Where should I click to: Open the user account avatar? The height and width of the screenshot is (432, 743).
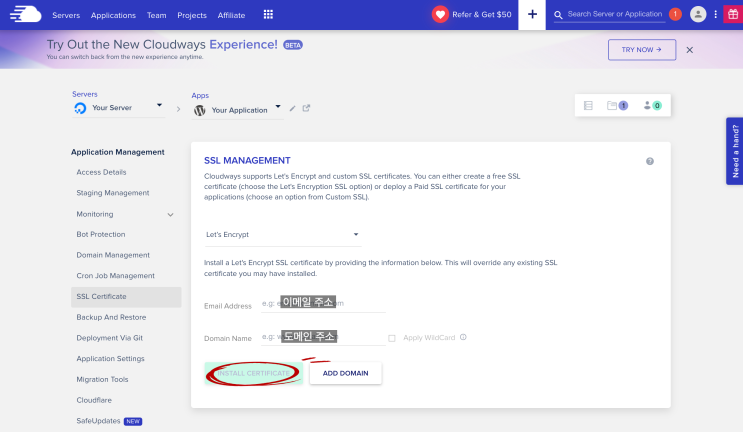click(x=698, y=14)
